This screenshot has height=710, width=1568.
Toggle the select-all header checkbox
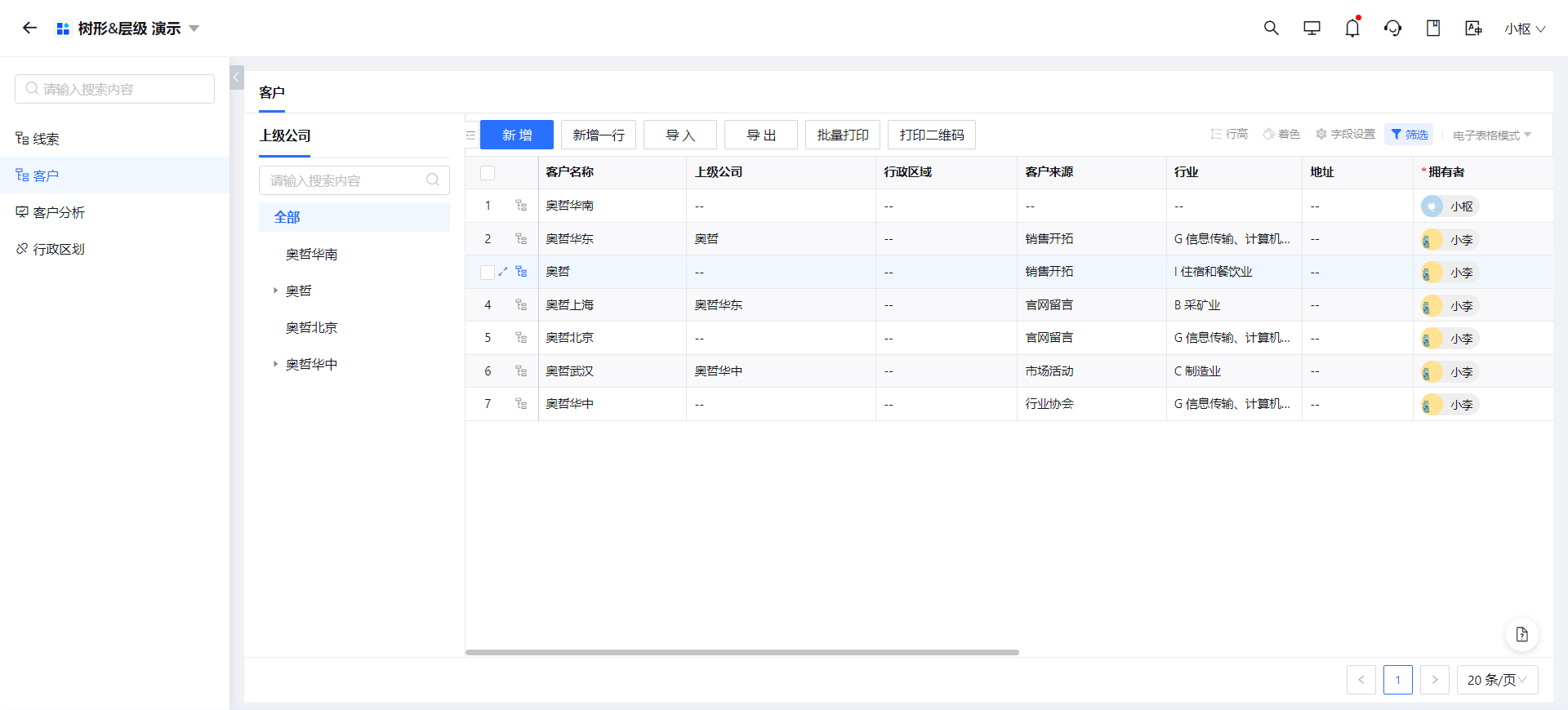[488, 172]
